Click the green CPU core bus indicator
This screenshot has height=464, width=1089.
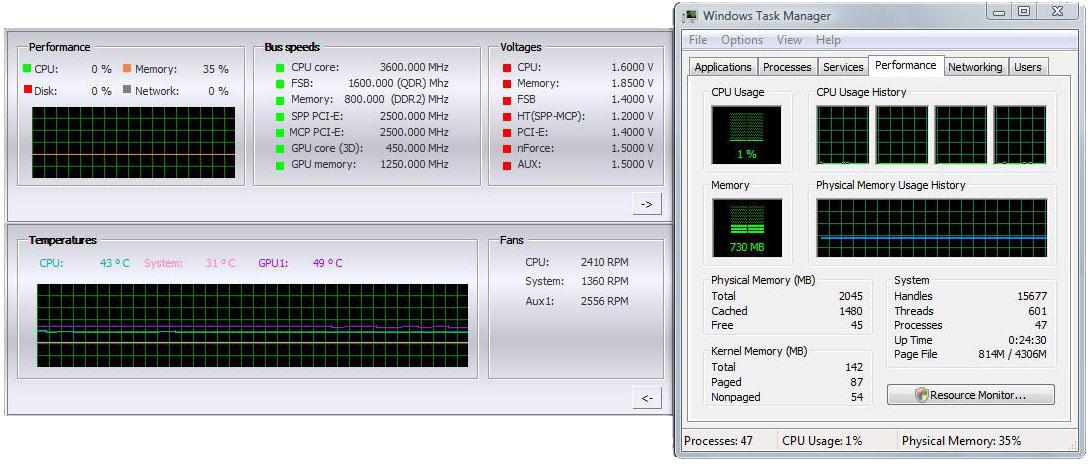tap(279, 68)
